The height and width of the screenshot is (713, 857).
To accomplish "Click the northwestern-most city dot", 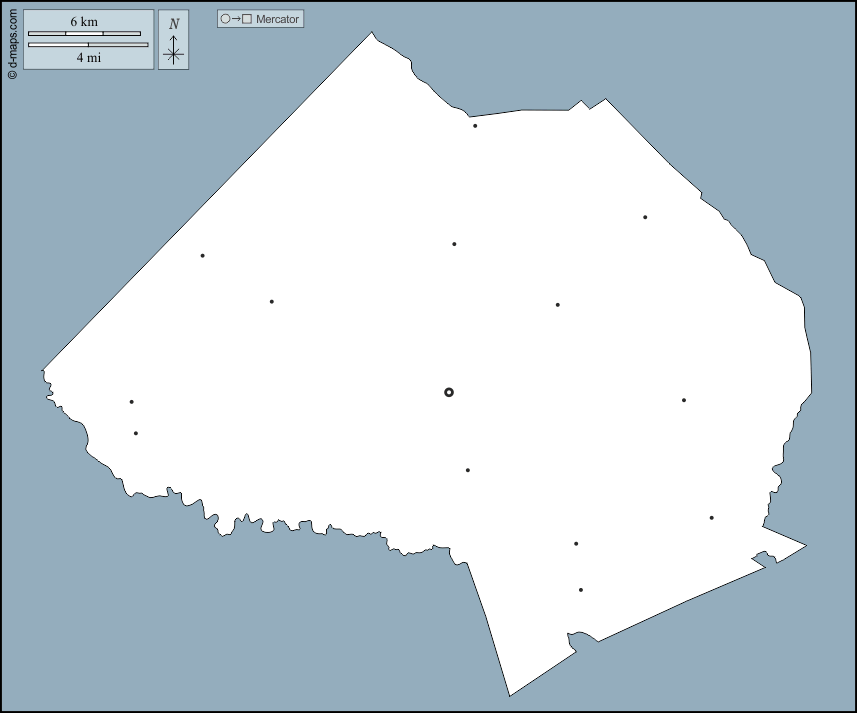I will tap(202, 256).
